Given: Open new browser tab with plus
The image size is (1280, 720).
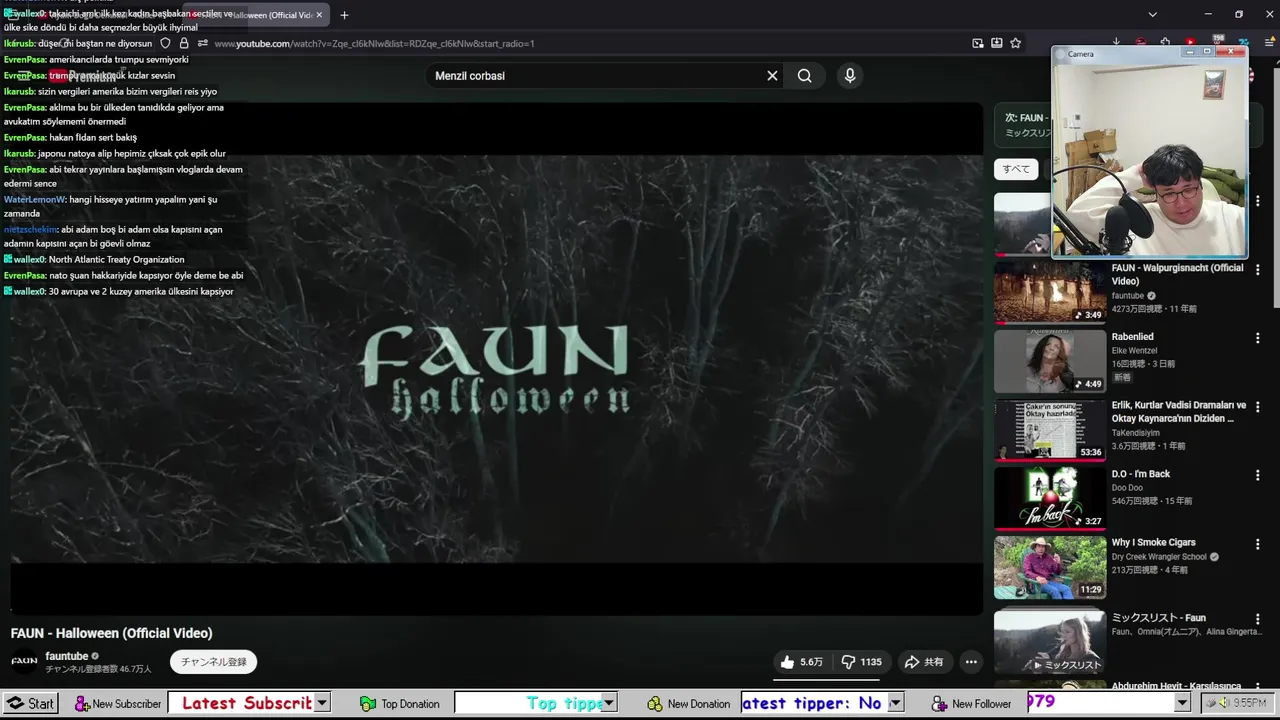Looking at the screenshot, I should pyautogui.click(x=344, y=15).
